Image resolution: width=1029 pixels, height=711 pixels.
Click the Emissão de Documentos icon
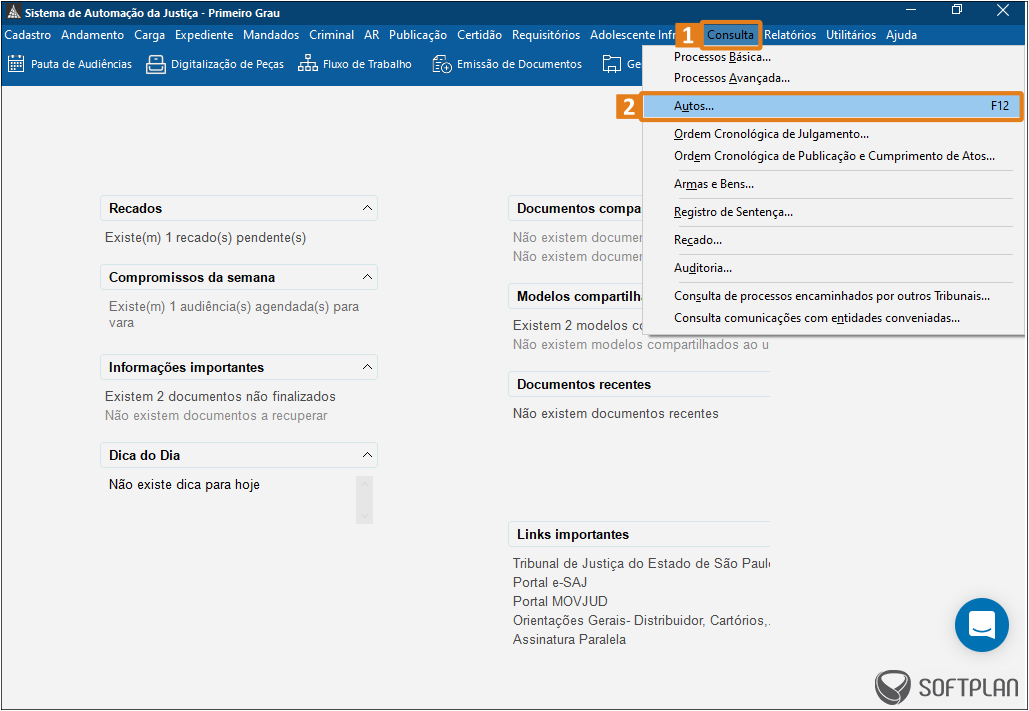coord(442,64)
